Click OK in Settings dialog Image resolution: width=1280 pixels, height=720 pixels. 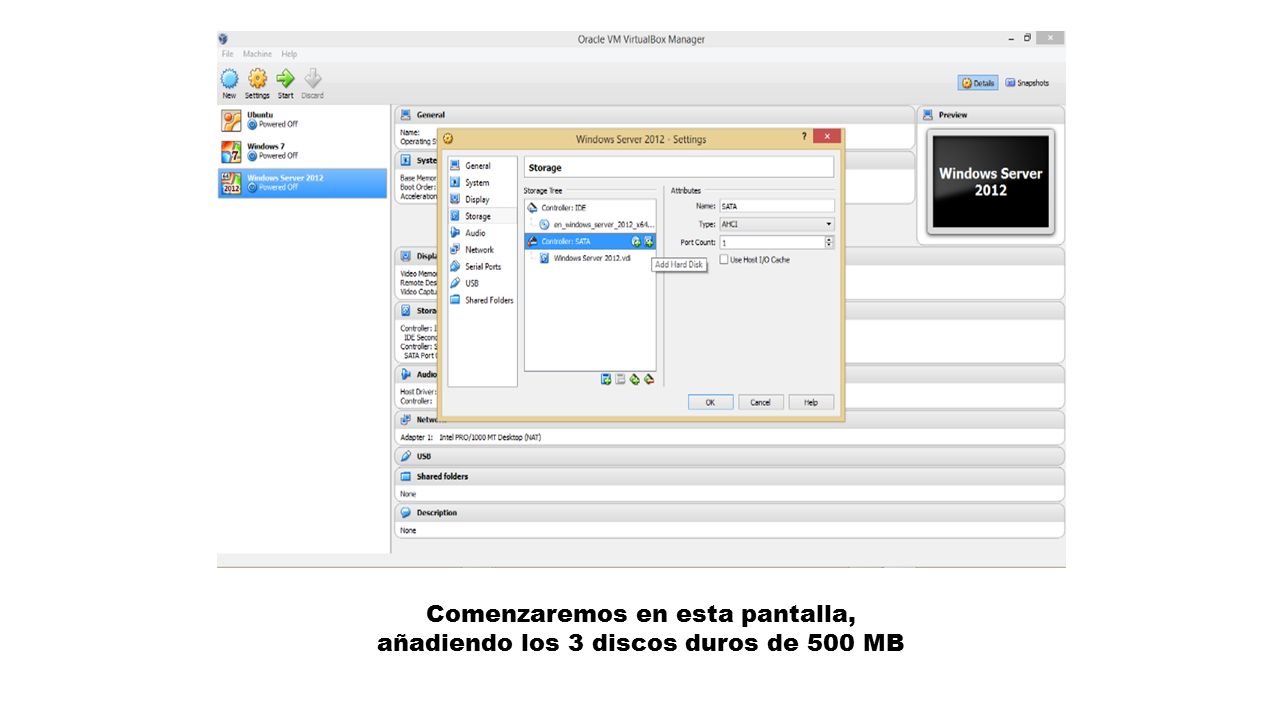coord(710,402)
